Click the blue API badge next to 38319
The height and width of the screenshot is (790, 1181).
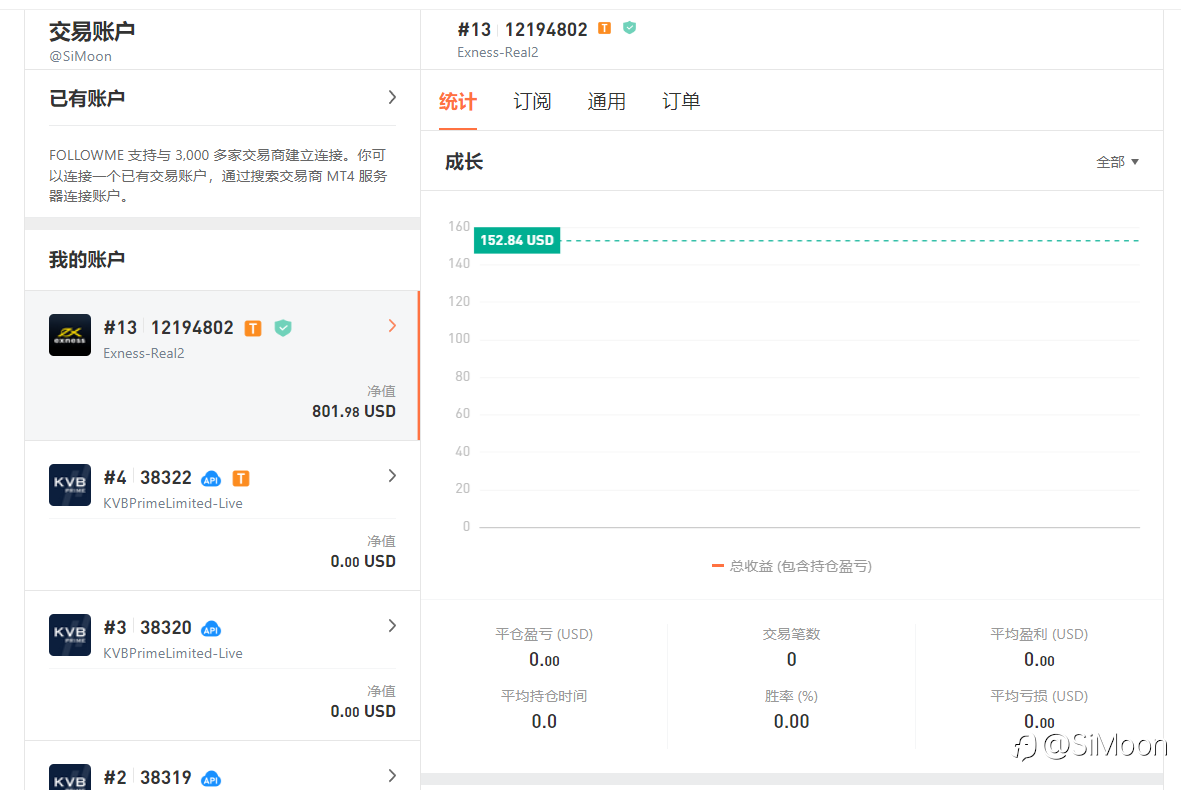coord(212,778)
